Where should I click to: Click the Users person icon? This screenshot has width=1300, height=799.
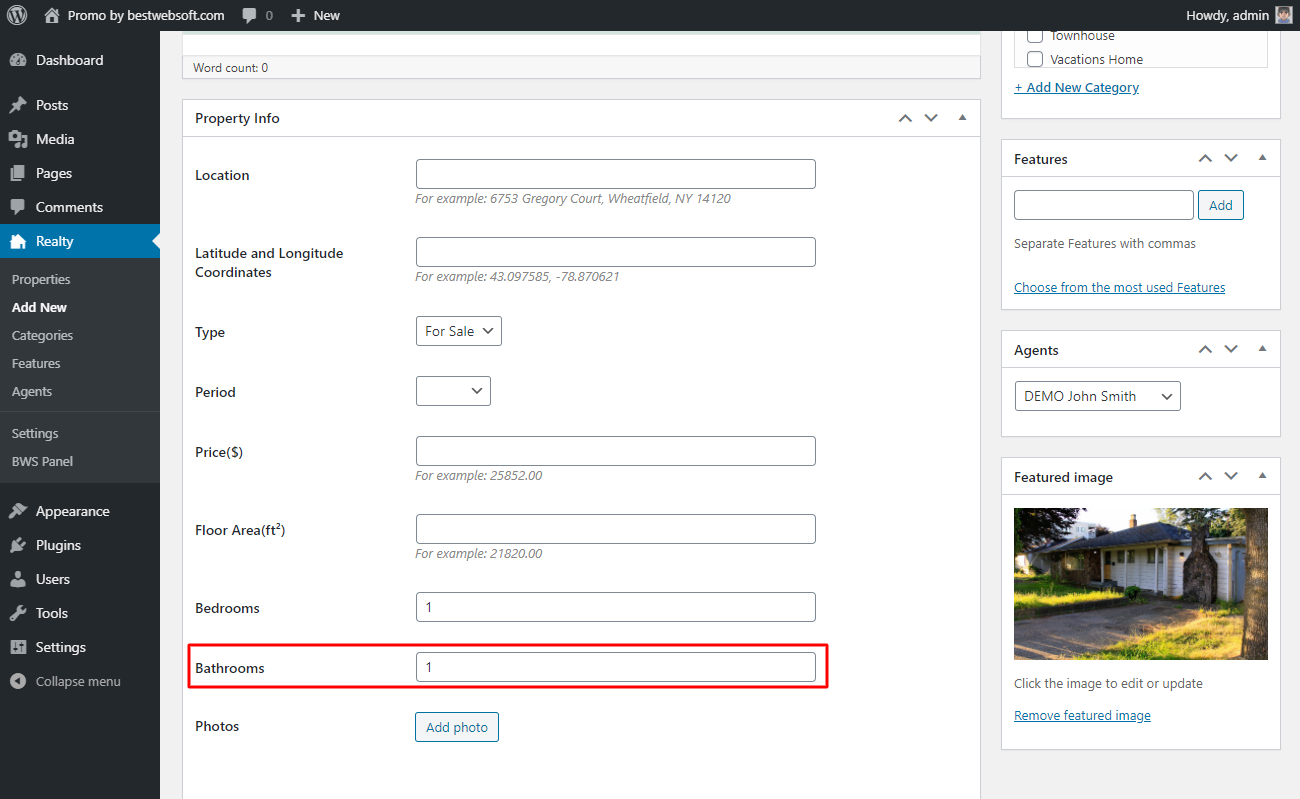pos(17,579)
